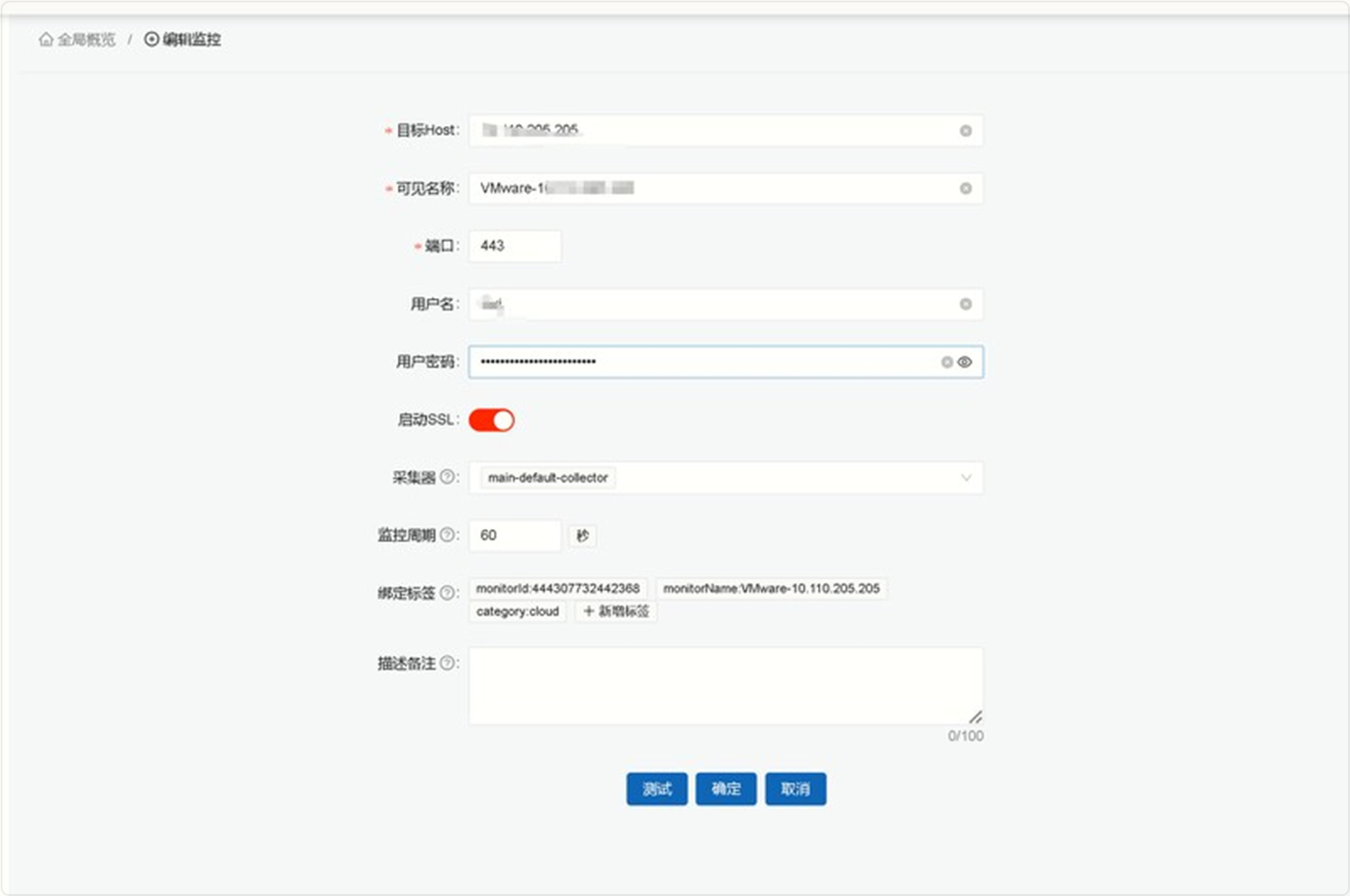Open the help tooltip next to 采集器
The width and height of the screenshot is (1350, 896).
coord(448,477)
